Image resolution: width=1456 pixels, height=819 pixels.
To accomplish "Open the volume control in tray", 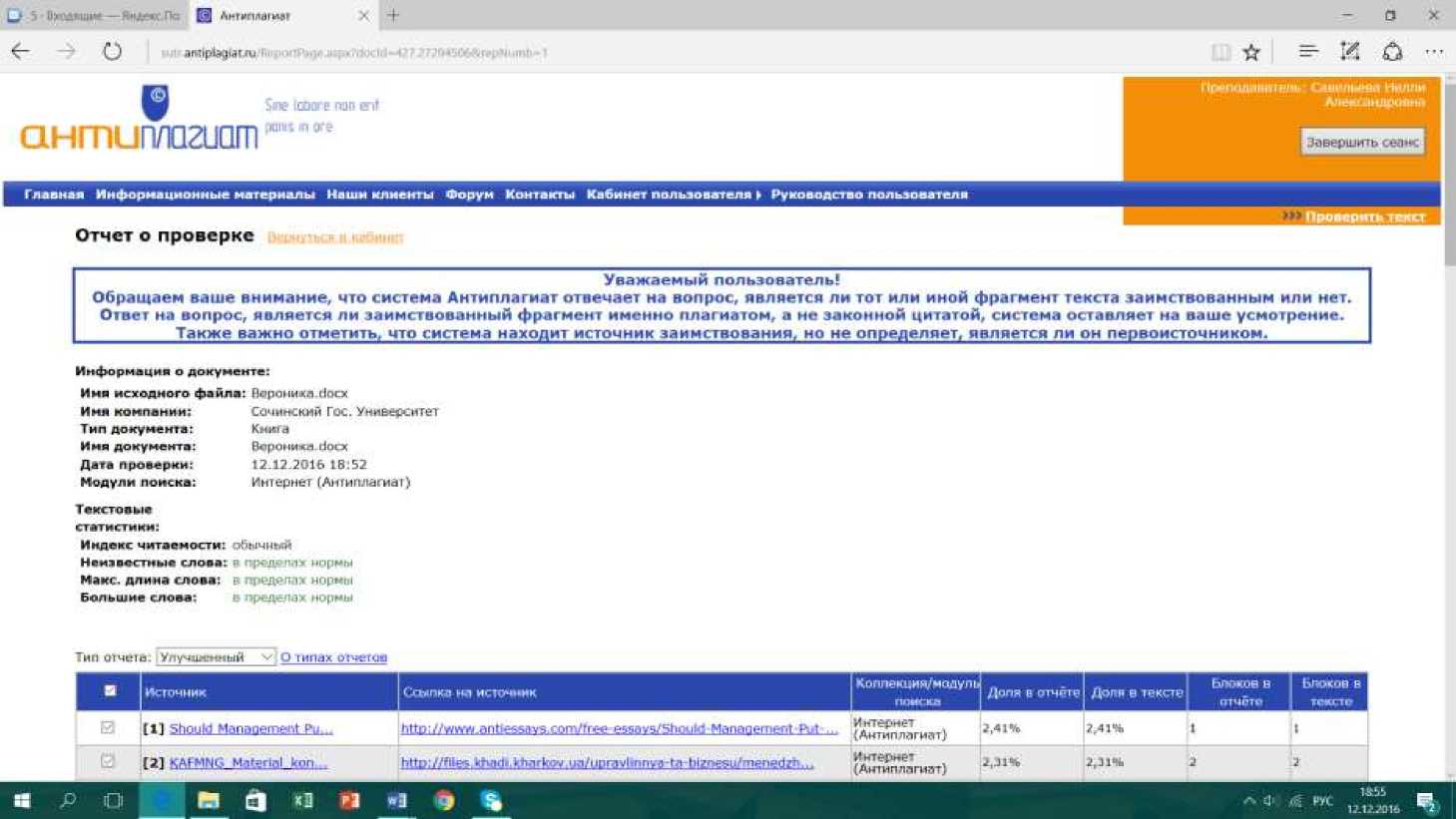I will (x=1271, y=800).
